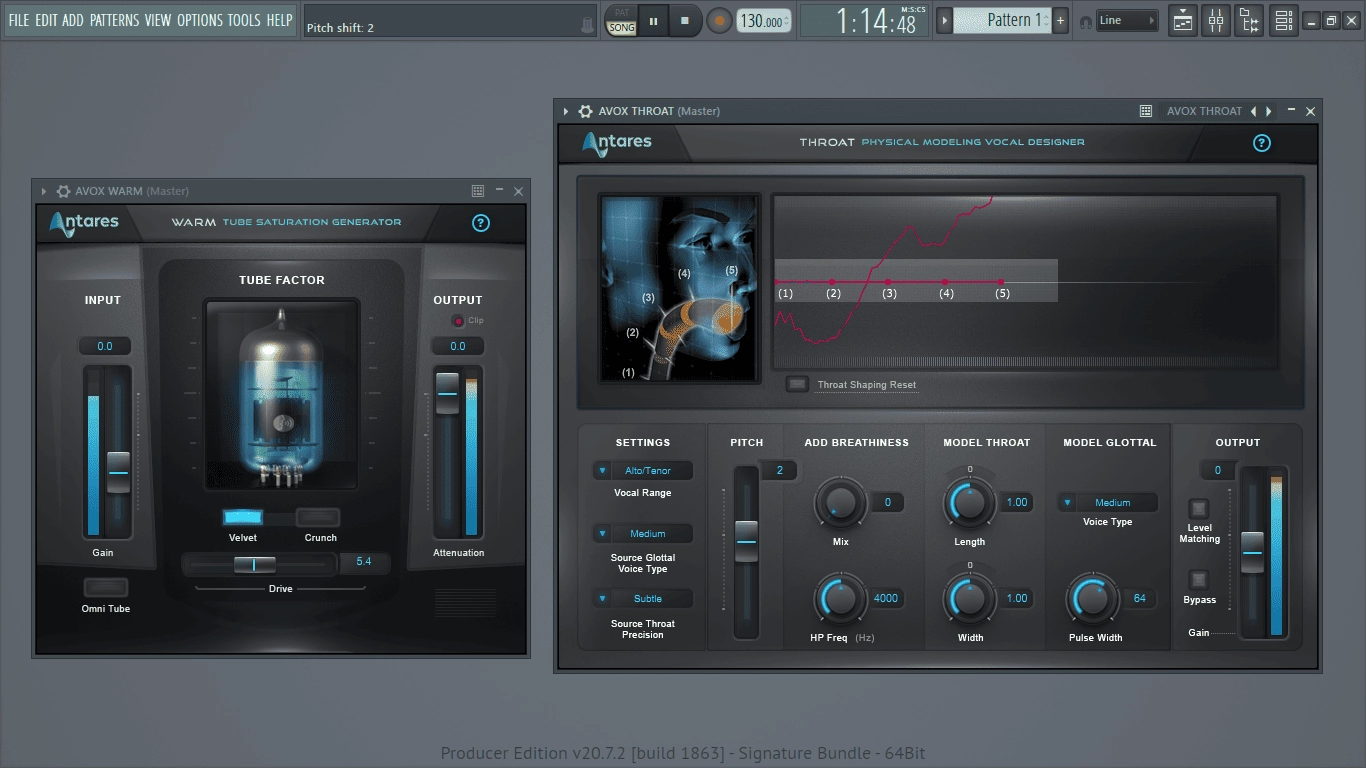1366x768 pixels.
Task: Arm the record button
Action: tap(719, 20)
